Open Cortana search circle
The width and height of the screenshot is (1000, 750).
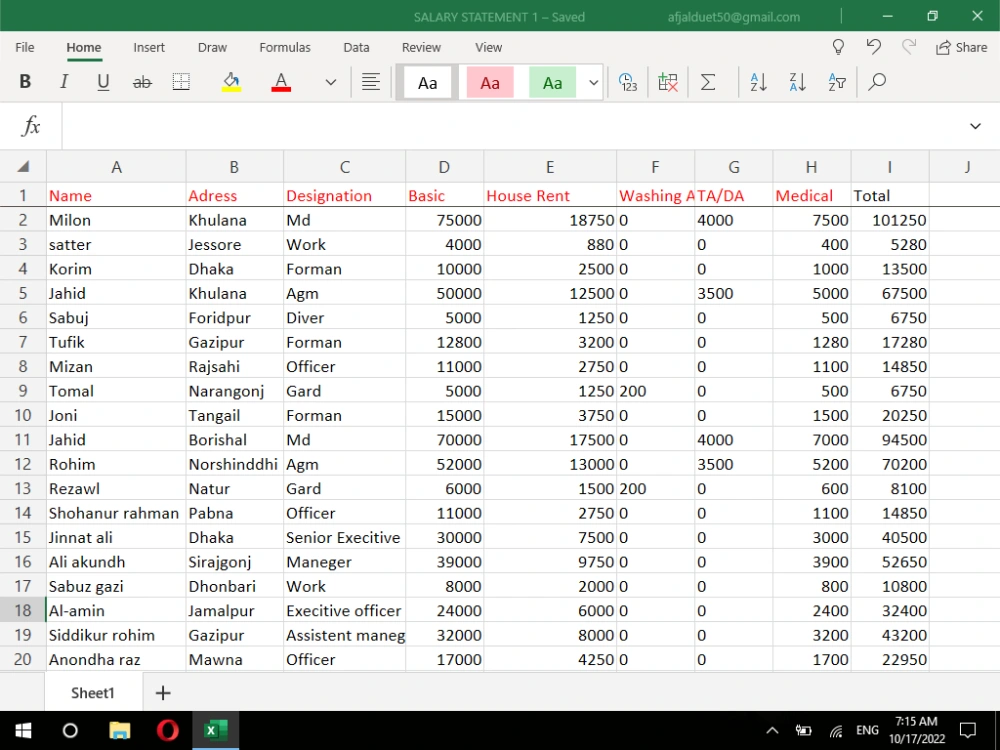[70, 730]
